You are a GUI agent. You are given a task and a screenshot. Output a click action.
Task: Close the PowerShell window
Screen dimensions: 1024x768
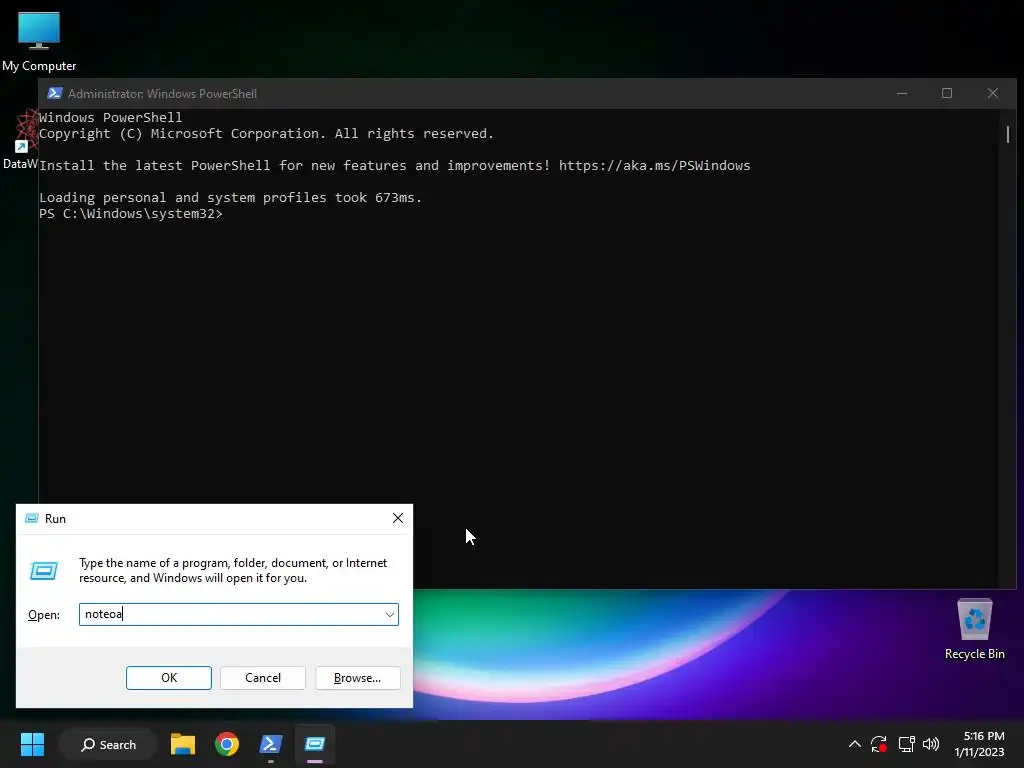(x=993, y=93)
